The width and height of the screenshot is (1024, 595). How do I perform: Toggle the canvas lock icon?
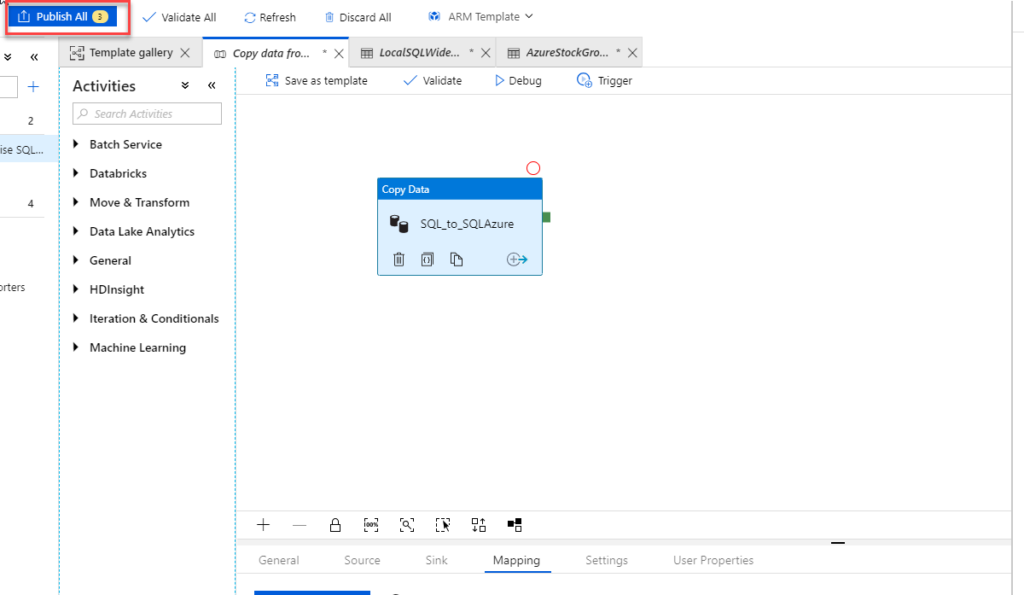(x=335, y=525)
